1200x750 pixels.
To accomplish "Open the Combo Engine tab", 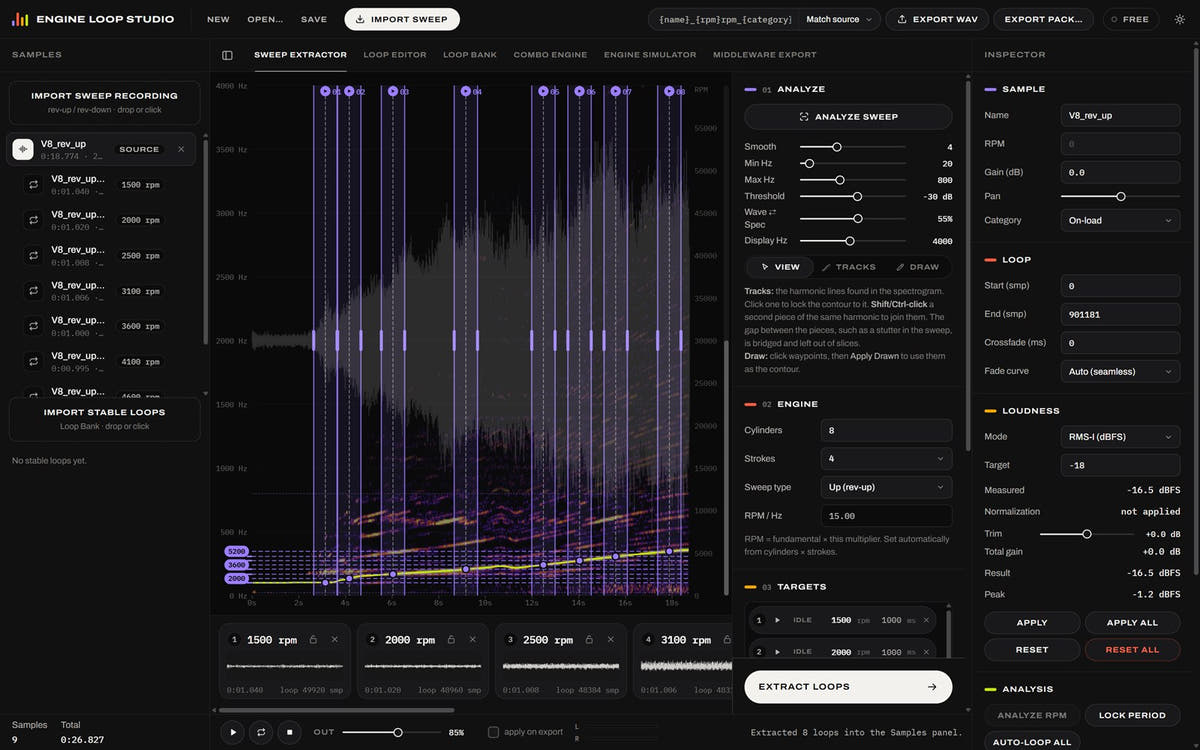I will coord(550,55).
